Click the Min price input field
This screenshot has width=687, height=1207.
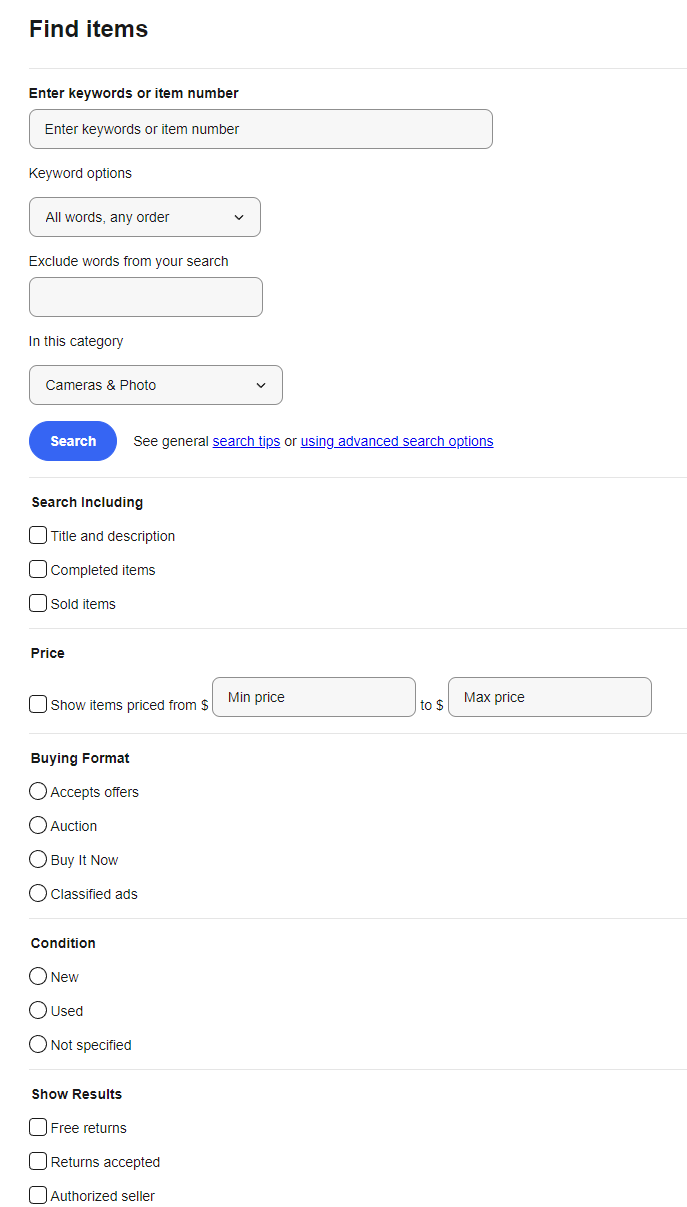coord(313,697)
